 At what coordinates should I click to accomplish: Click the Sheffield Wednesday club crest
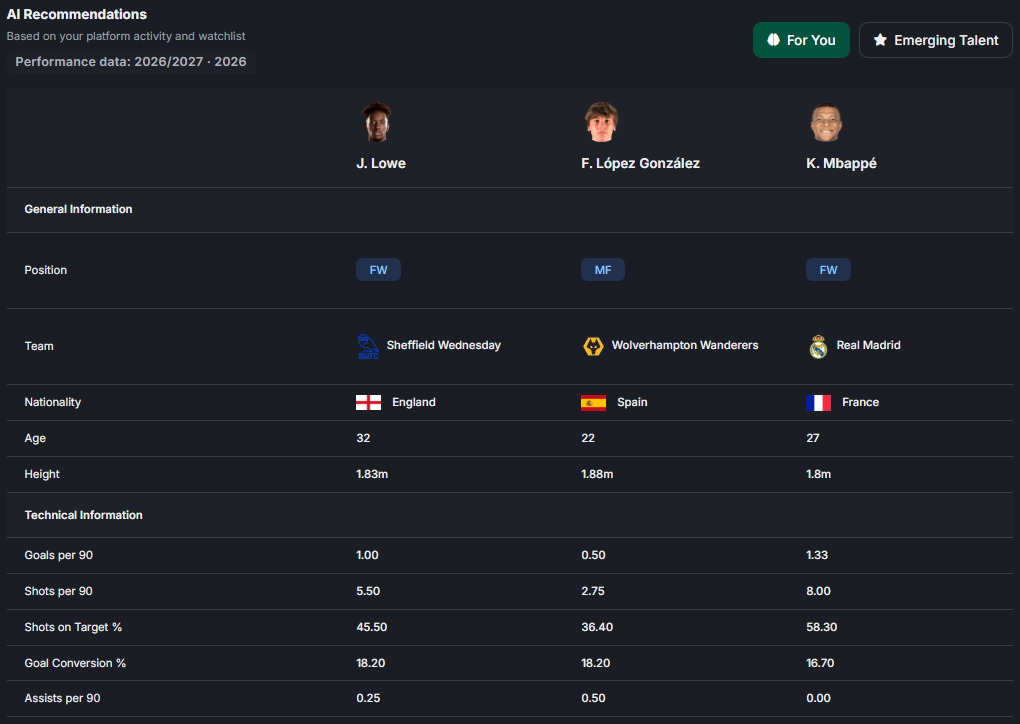point(368,346)
